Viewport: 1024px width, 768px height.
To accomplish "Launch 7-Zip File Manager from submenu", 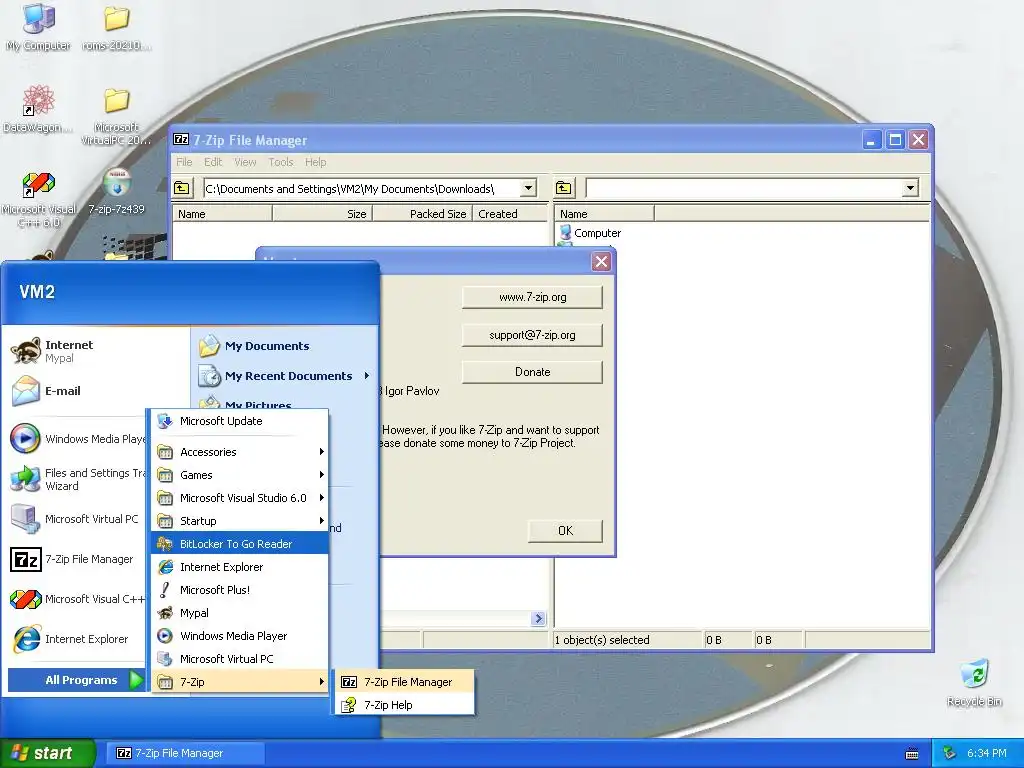I will [405, 682].
